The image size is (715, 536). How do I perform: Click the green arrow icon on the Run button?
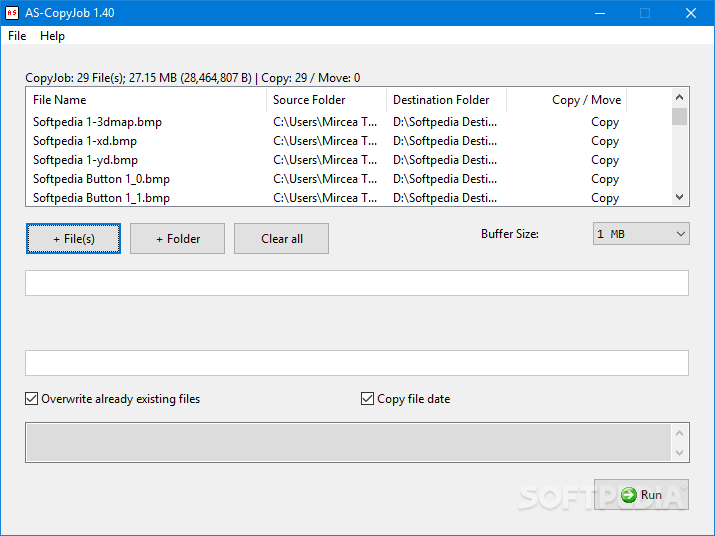click(628, 495)
